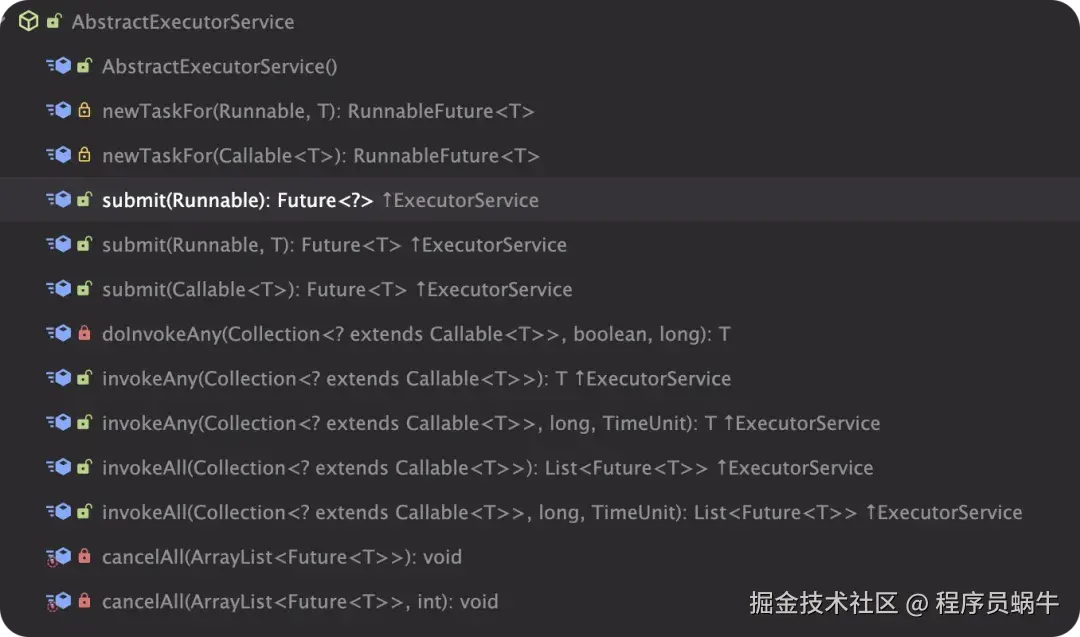Click the red lock icon on cancelAll(ArrayList<Future<T>>): void

coord(84,557)
